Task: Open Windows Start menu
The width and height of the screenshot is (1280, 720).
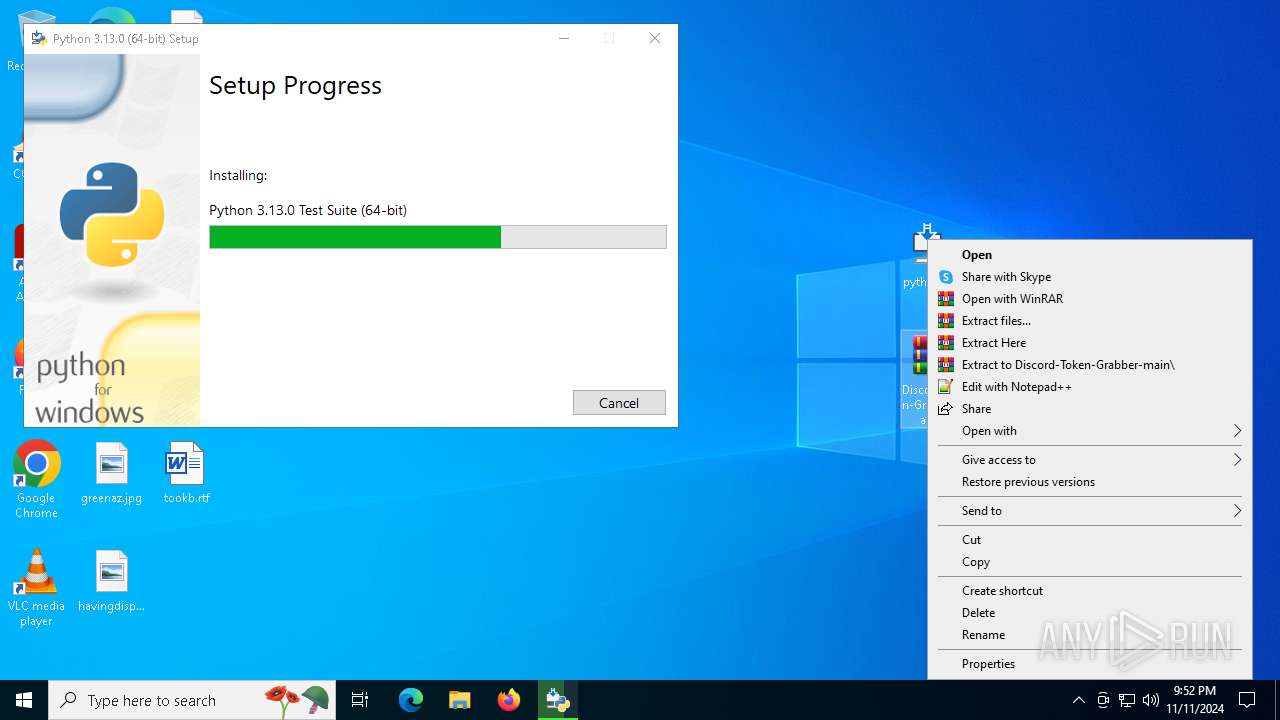Action: pos(24,700)
